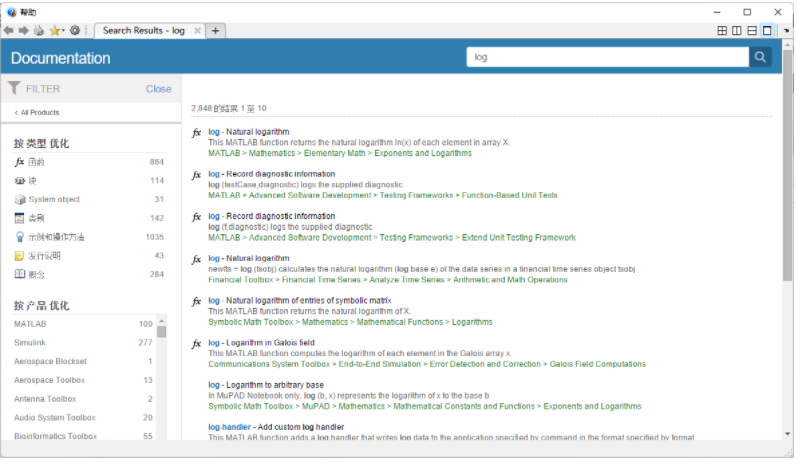The image size is (797, 467).
Task: Open Logarithms breadcrumb under symbolic matrix
Action: pos(472,322)
